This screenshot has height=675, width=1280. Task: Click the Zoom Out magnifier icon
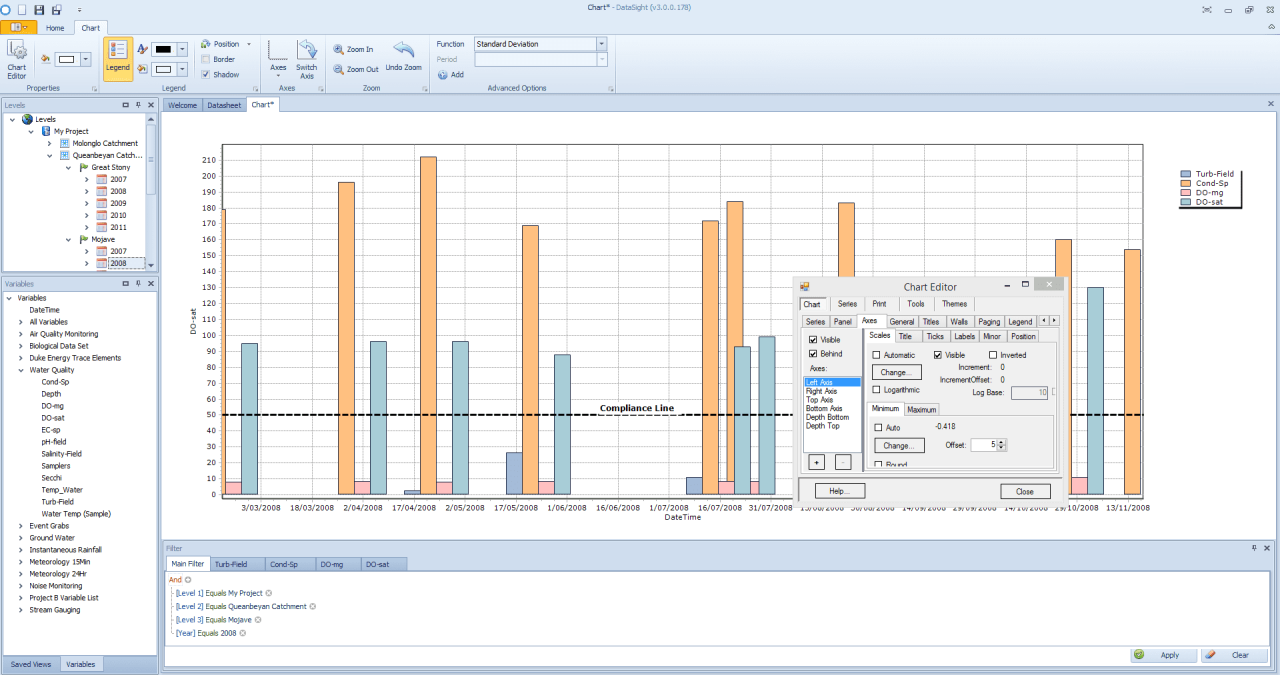click(339, 68)
